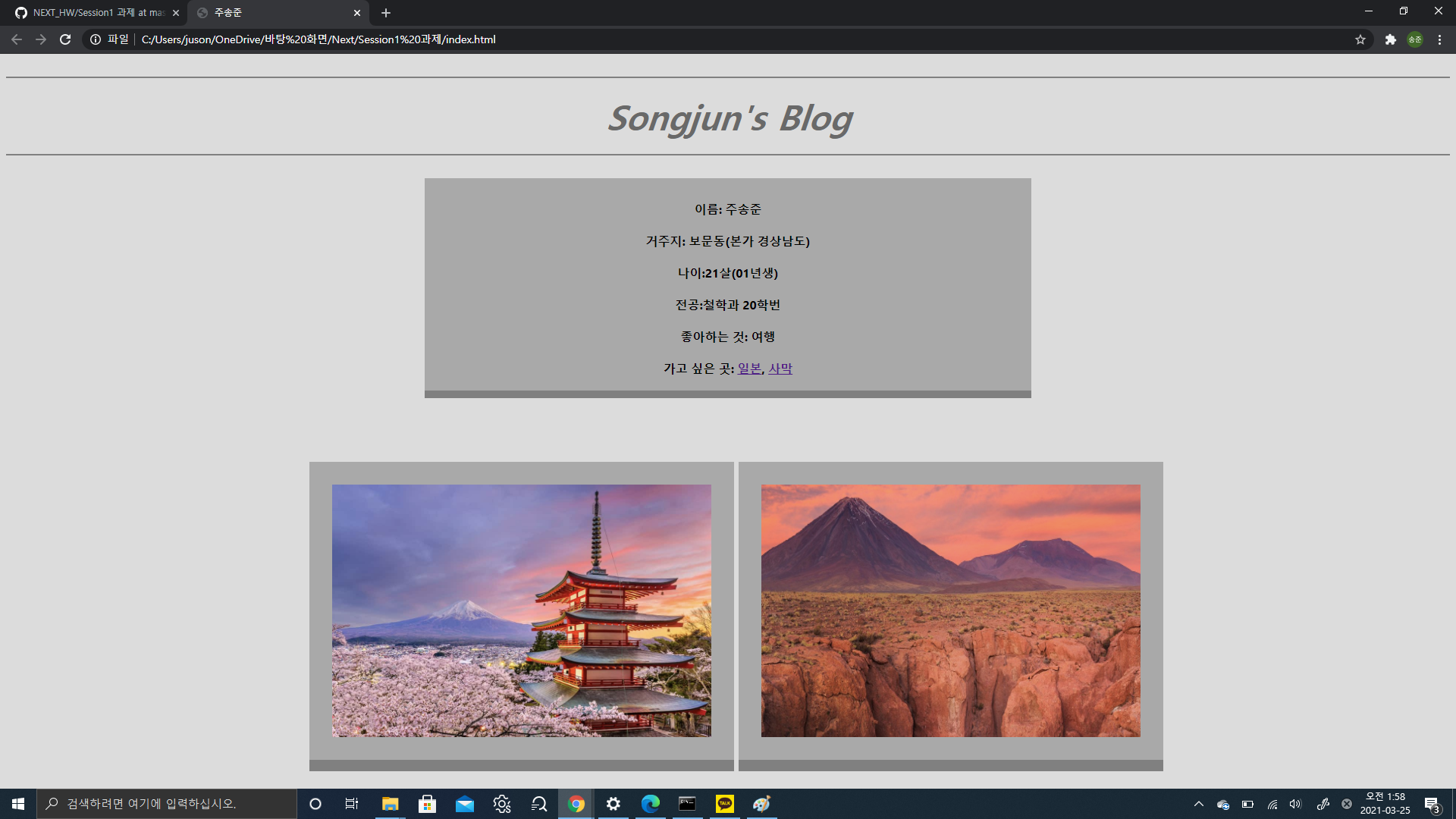Open the Paint app in the taskbar
Viewport: 1456px width, 819px height.
(x=761, y=804)
